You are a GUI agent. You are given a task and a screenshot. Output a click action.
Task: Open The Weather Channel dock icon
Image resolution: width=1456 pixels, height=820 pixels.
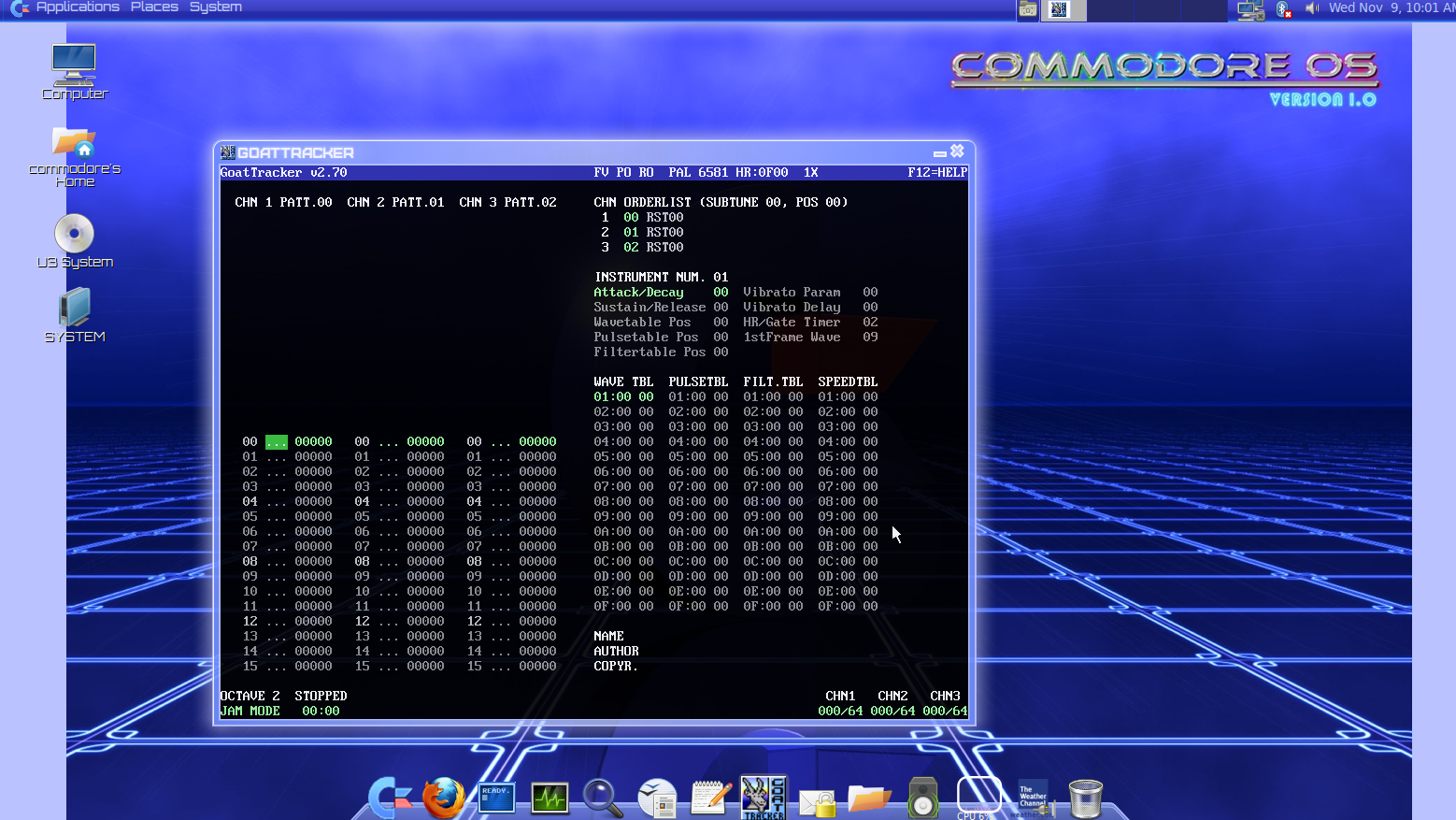coord(1033,797)
